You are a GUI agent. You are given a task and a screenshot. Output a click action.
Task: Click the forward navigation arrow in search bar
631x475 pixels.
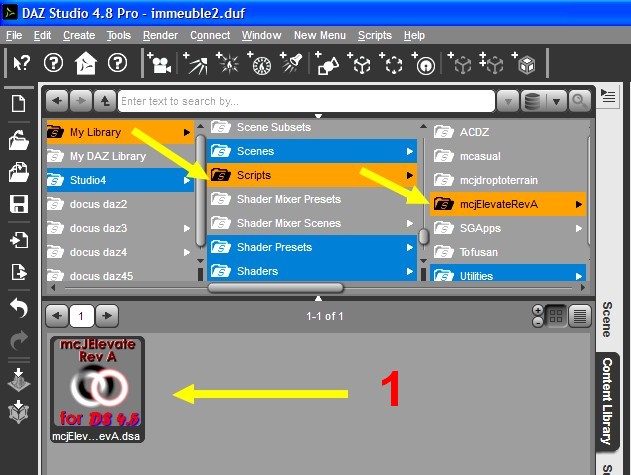(x=81, y=101)
